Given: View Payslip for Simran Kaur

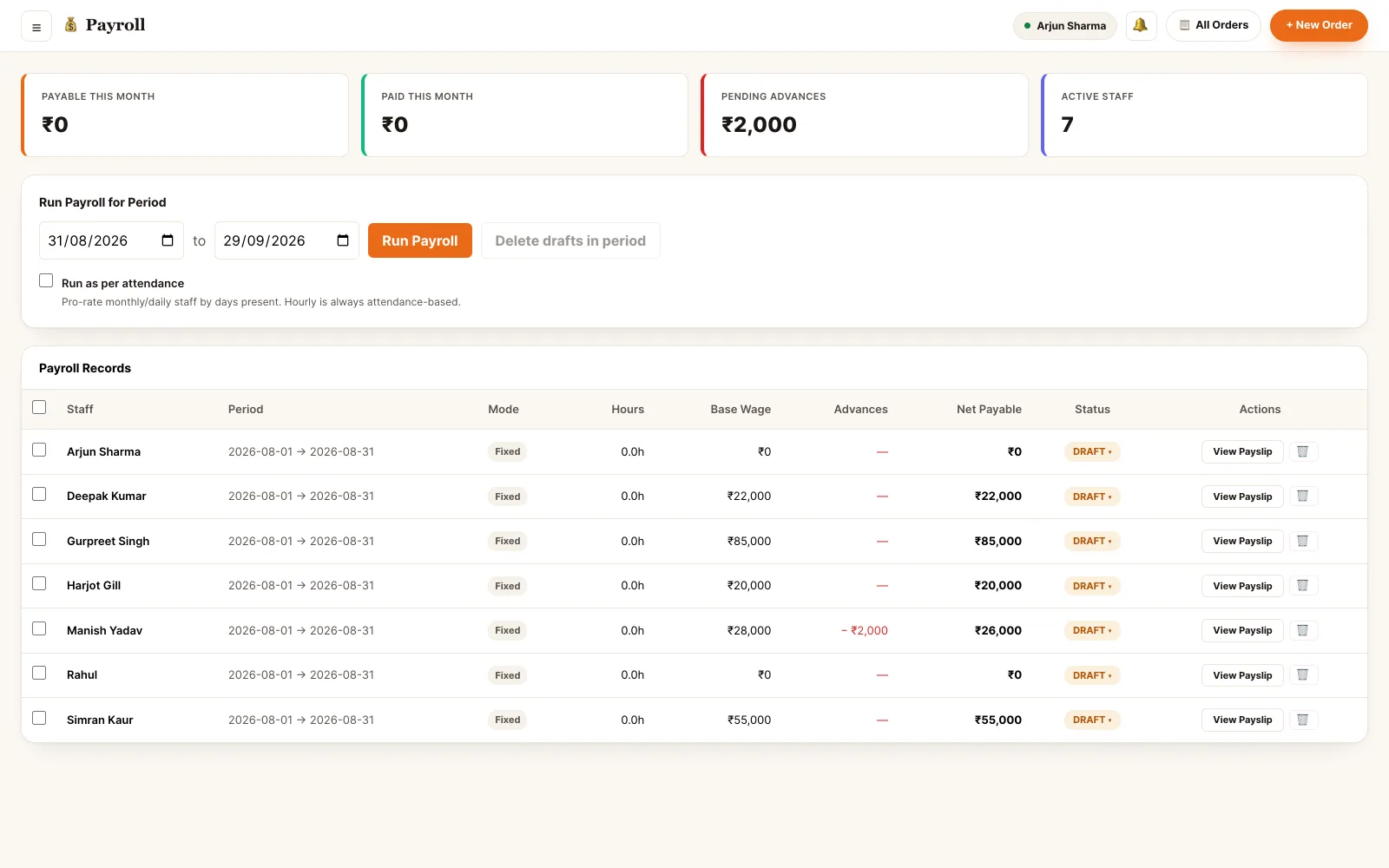Looking at the screenshot, I should (x=1242, y=720).
